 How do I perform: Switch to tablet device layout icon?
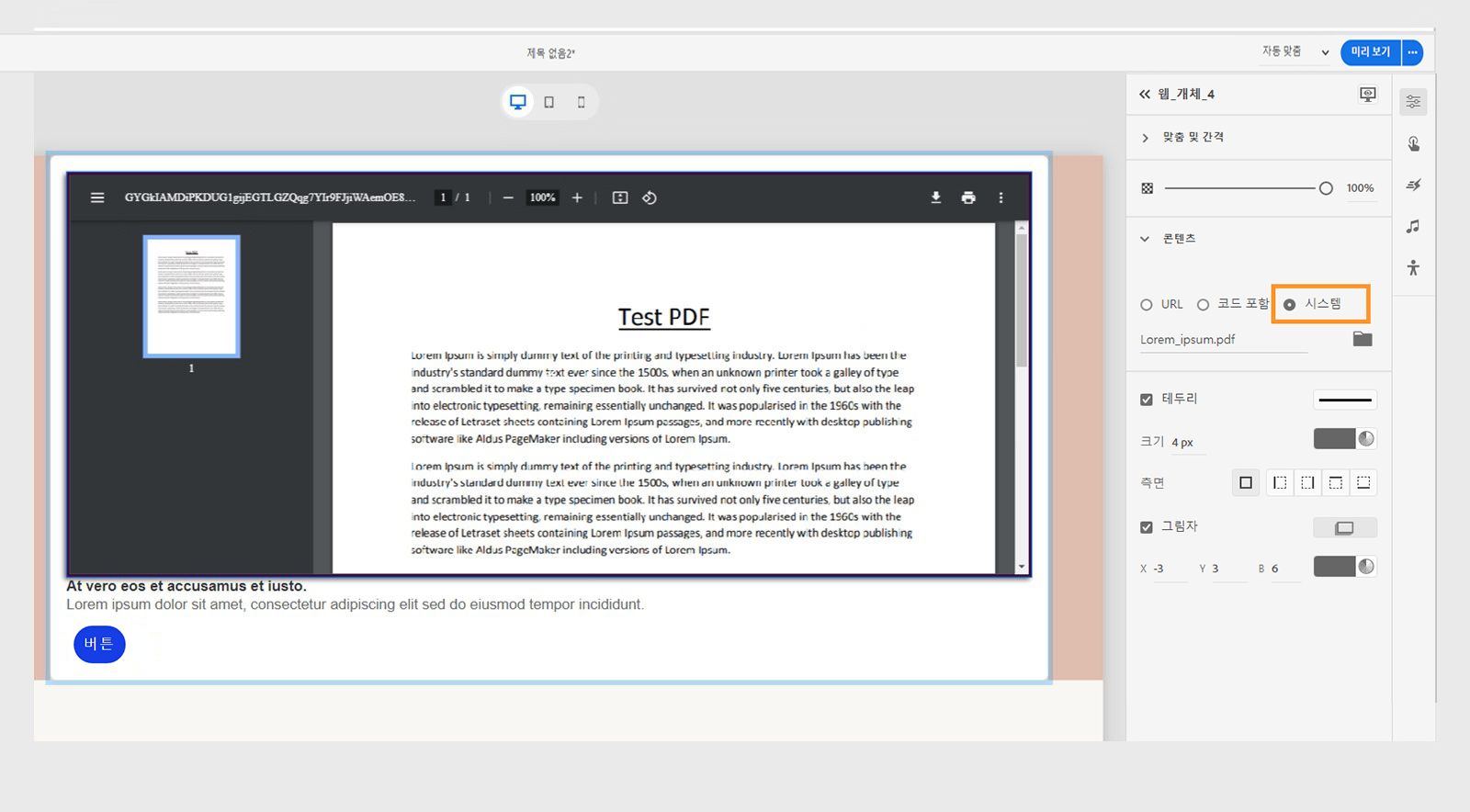click(x=549, y=102)
